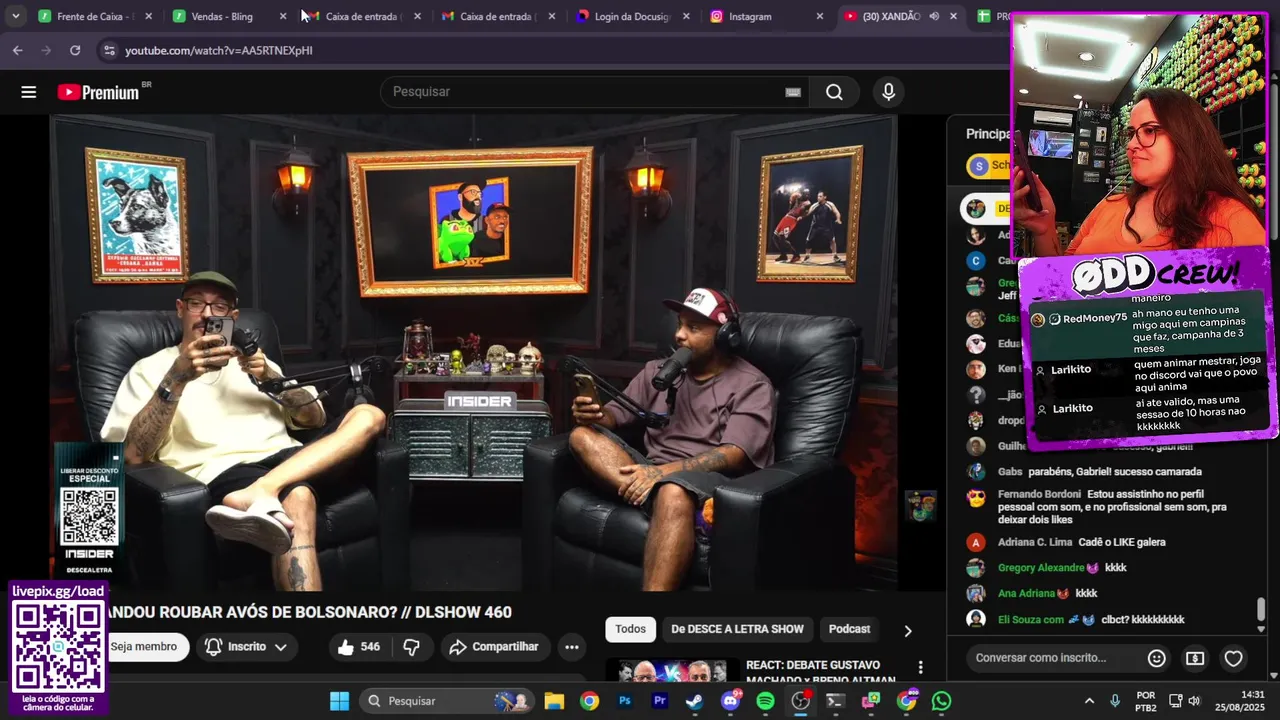Click the YouTube search magnifier button
Screen dimensions: 1280x720
[834, 92]
